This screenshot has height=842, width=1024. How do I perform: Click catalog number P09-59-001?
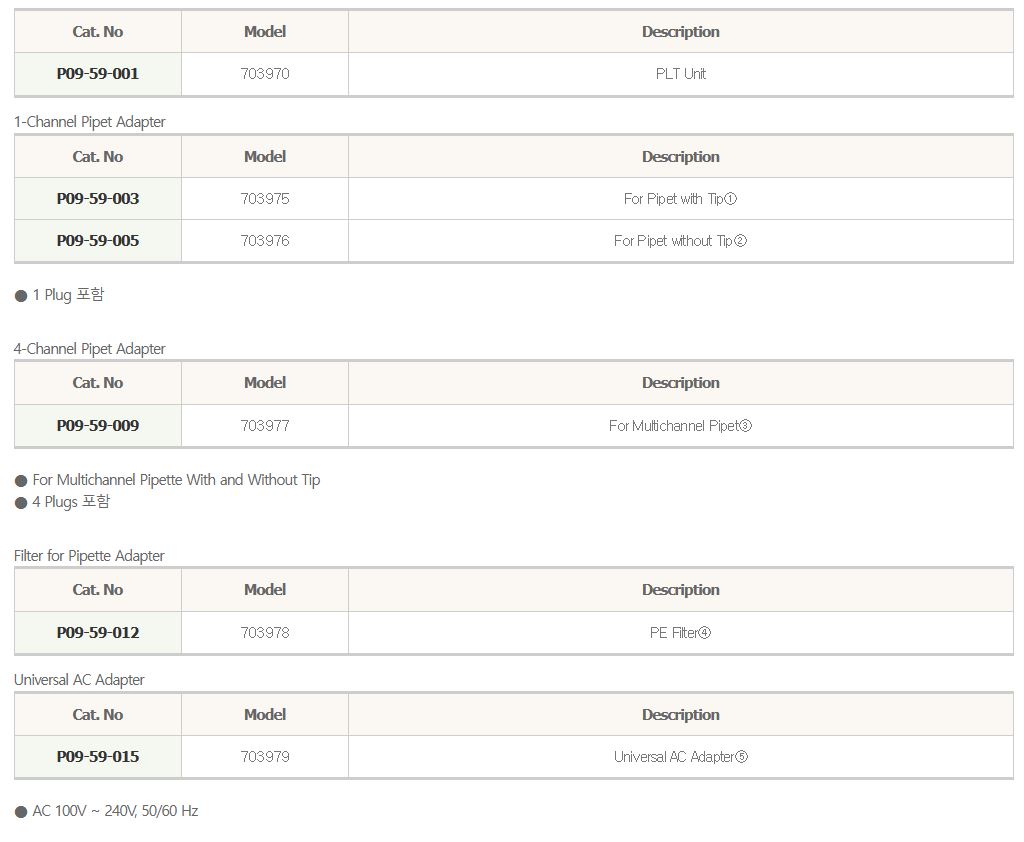tap(98, 74)
